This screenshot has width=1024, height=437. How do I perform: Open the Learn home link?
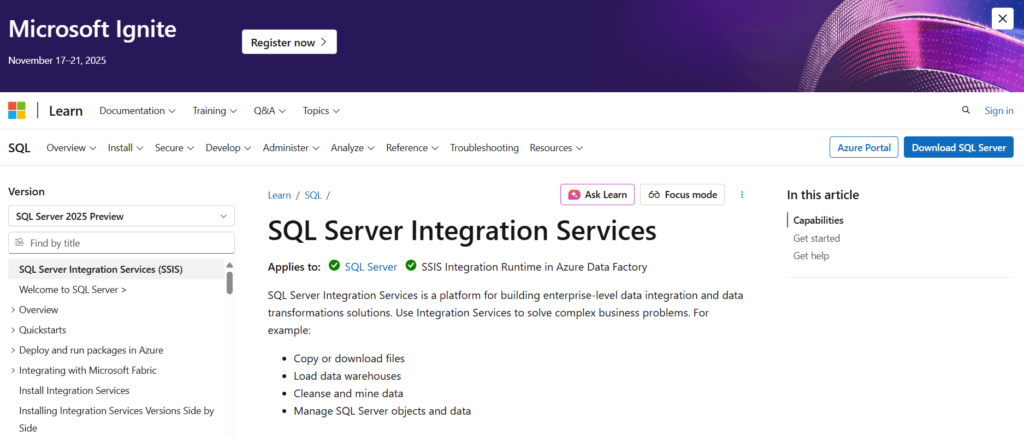pyautogui.click(x=66, y=111)
